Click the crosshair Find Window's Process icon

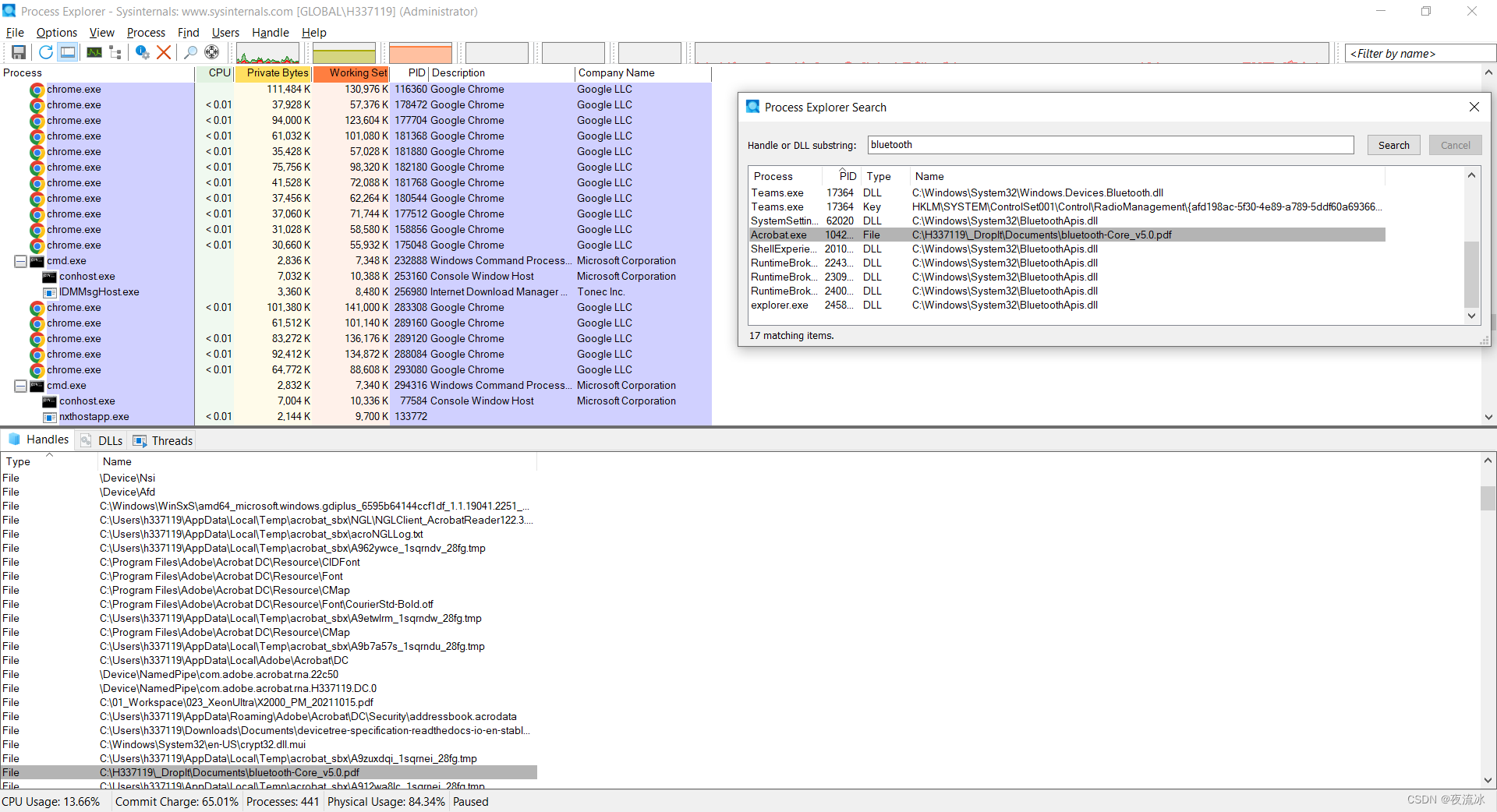pos(211,52)
